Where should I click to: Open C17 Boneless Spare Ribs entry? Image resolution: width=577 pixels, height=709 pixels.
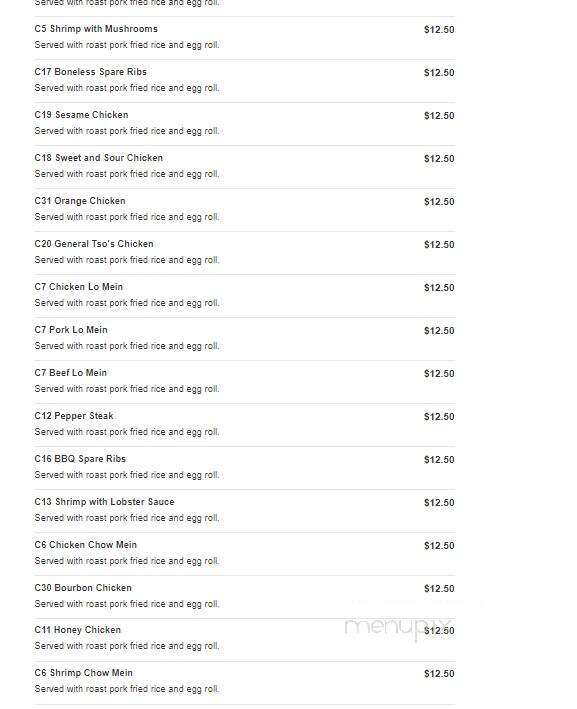point(90,72)
